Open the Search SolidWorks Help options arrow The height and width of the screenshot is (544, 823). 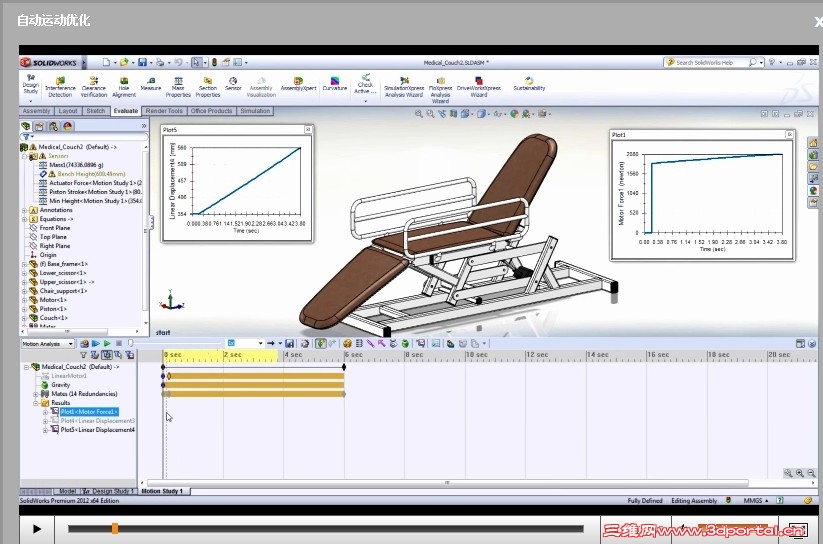point(761,62)
